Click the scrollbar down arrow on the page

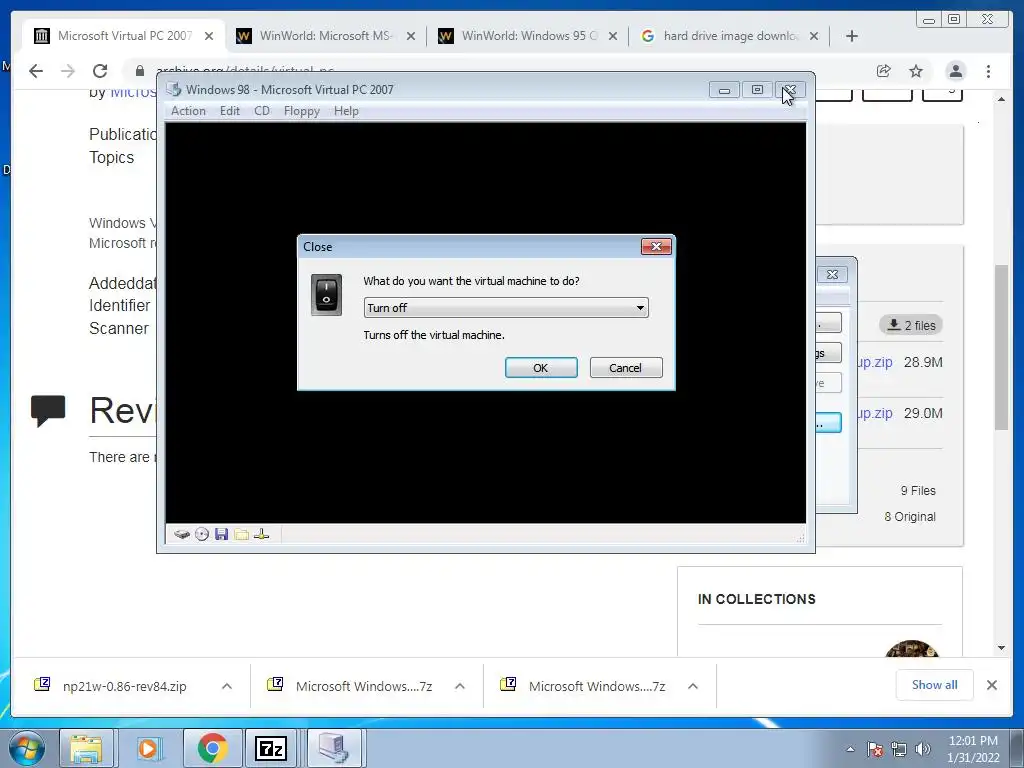tap(1002, 648)
